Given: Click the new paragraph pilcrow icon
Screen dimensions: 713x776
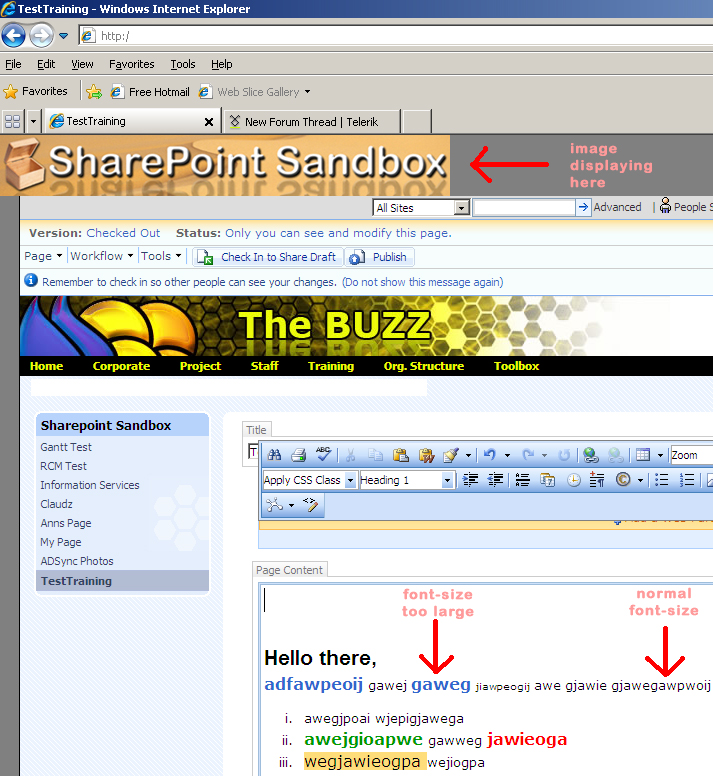Looking at the screenshot, I should tap(597, 480).
